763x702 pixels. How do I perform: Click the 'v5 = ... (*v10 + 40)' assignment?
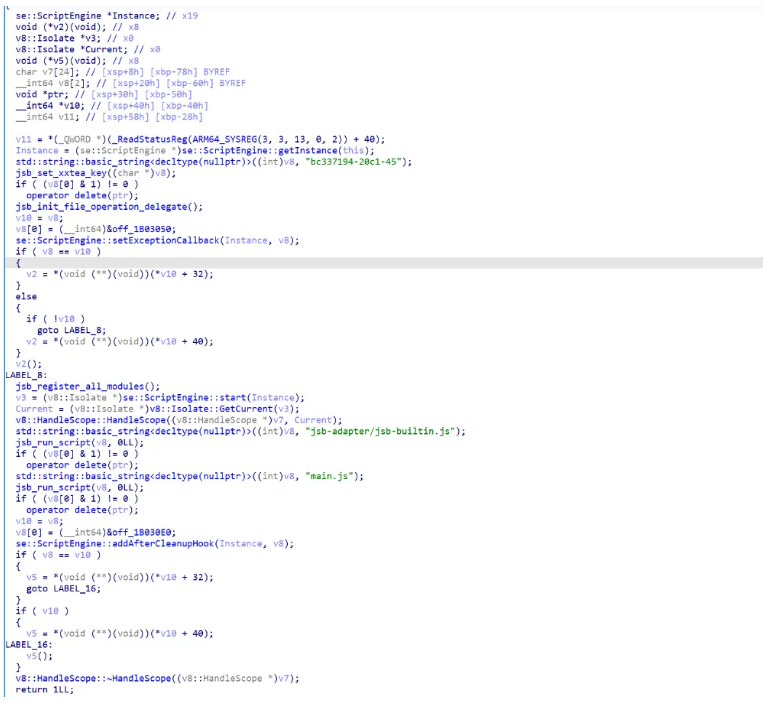pos(120,633)
